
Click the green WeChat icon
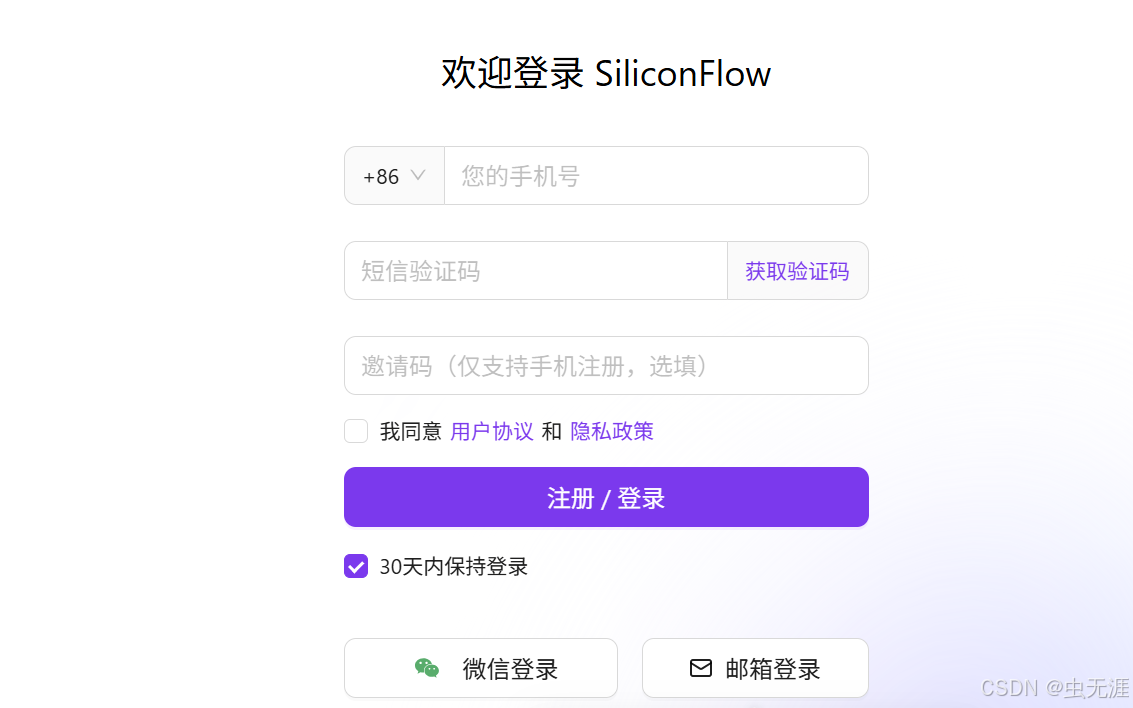pyautogui.click(x=428, y=668)
